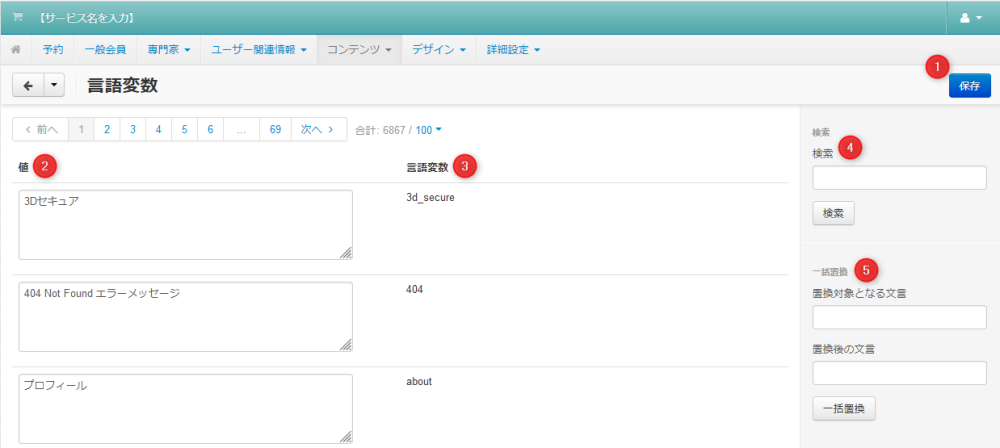This screenshot has width=1000, height=448.
Task: Click the 合計: 6867 total count text
Action: coord(380,130)
